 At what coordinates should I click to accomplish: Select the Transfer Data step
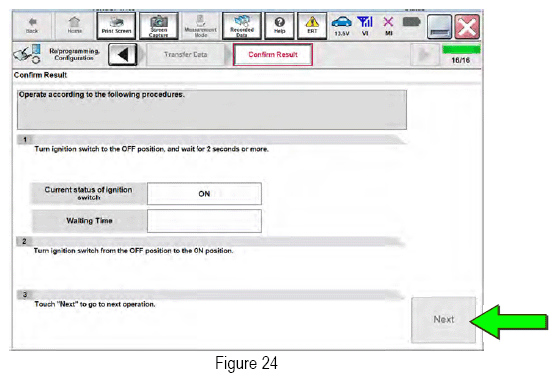click(x=185, y=54)
